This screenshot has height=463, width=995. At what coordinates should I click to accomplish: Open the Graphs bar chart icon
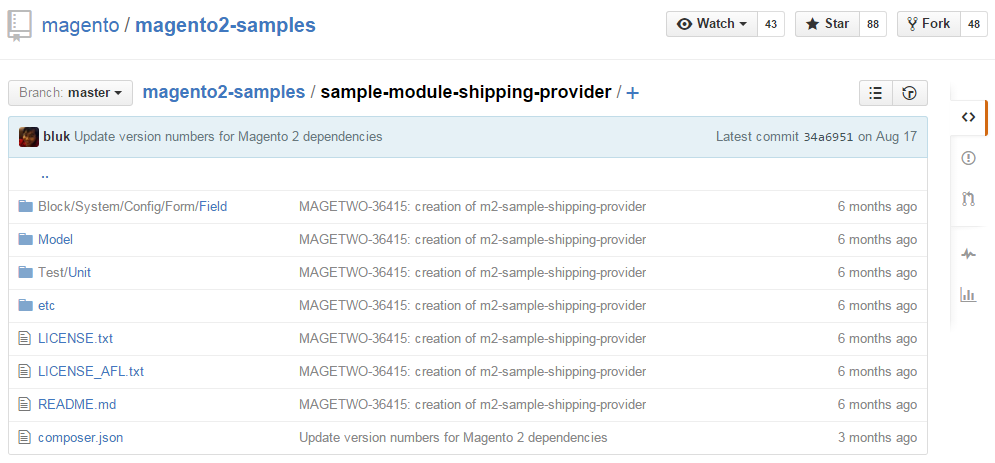pos(968,294)
